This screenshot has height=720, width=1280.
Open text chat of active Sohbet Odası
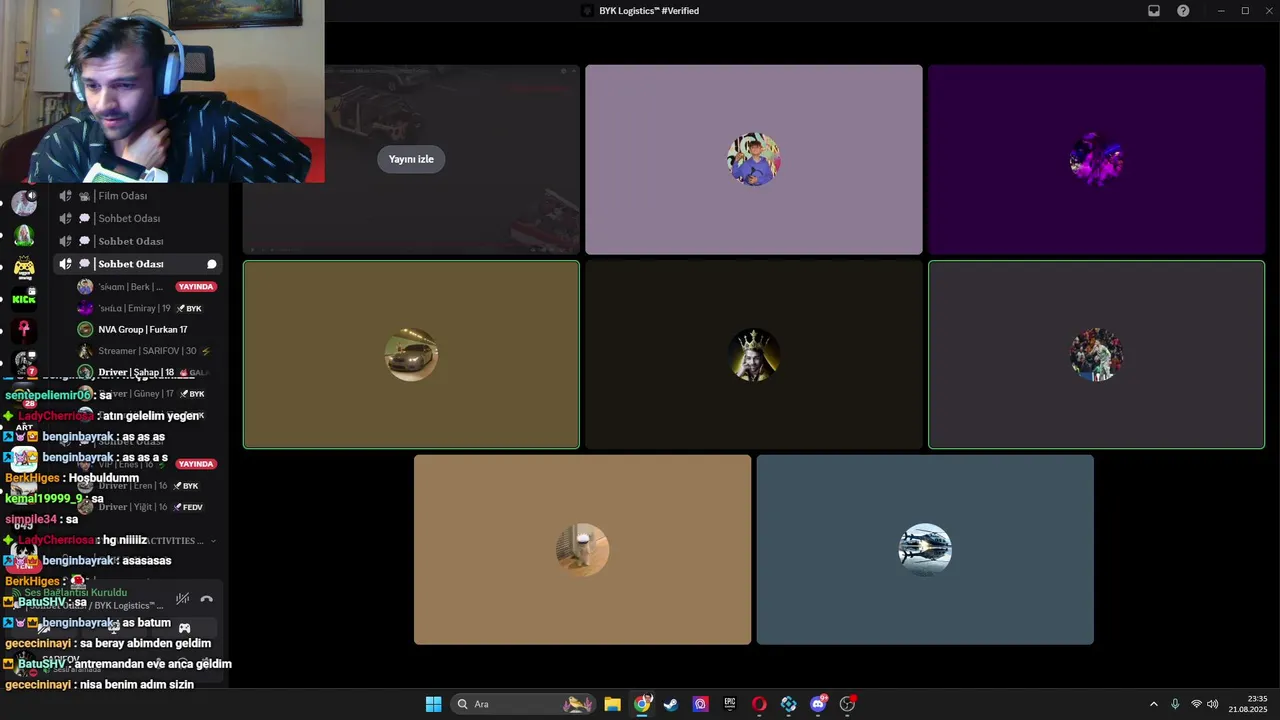pos(212,264)
